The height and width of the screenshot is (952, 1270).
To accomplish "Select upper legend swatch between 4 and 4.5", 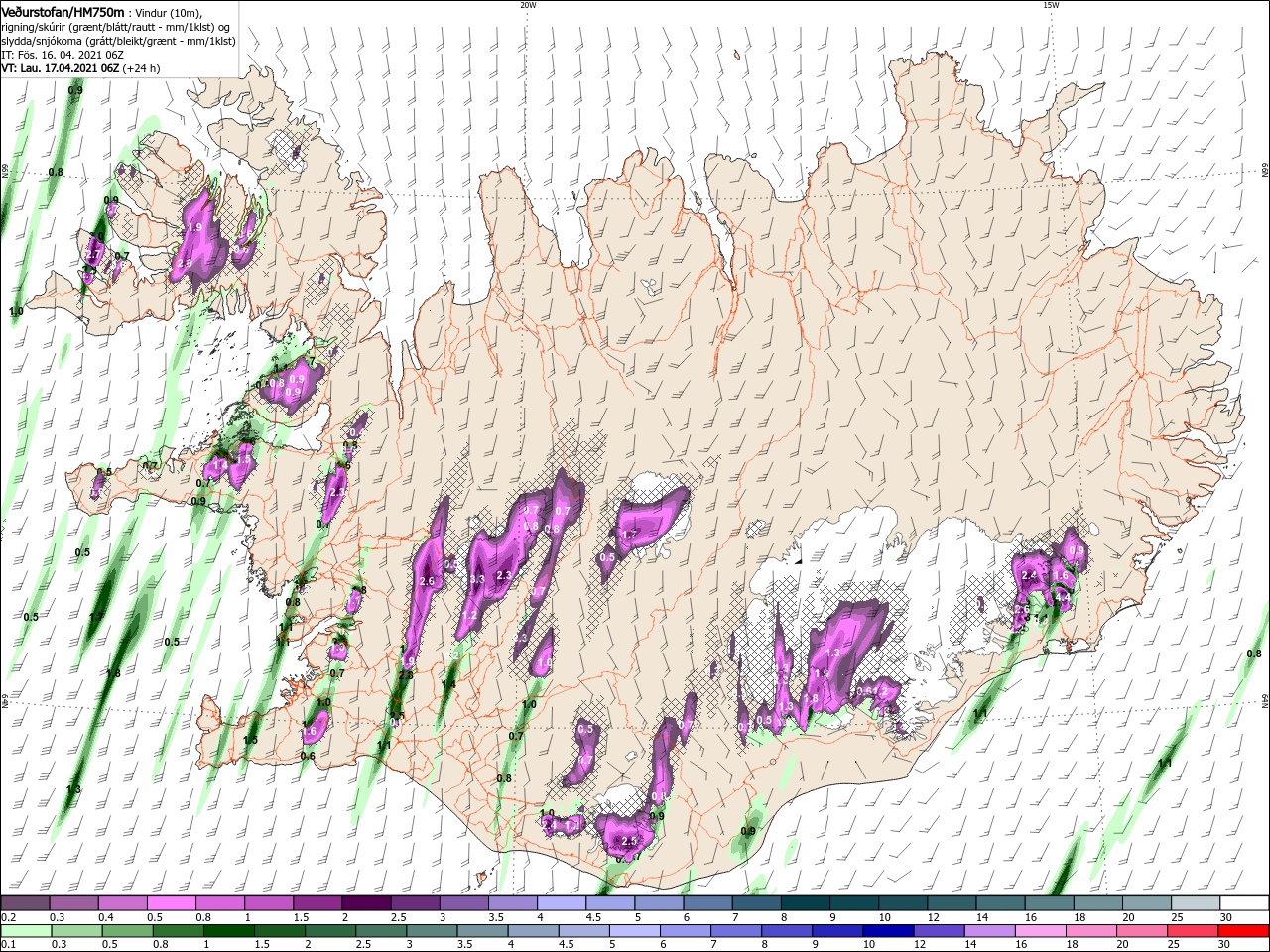I will pos(561,903).
